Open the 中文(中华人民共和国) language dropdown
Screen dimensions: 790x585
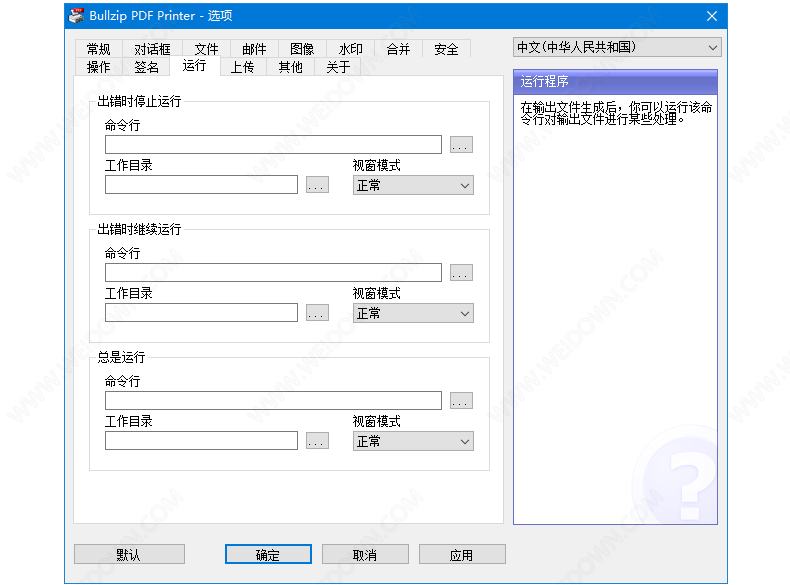[x=617, y=47]
